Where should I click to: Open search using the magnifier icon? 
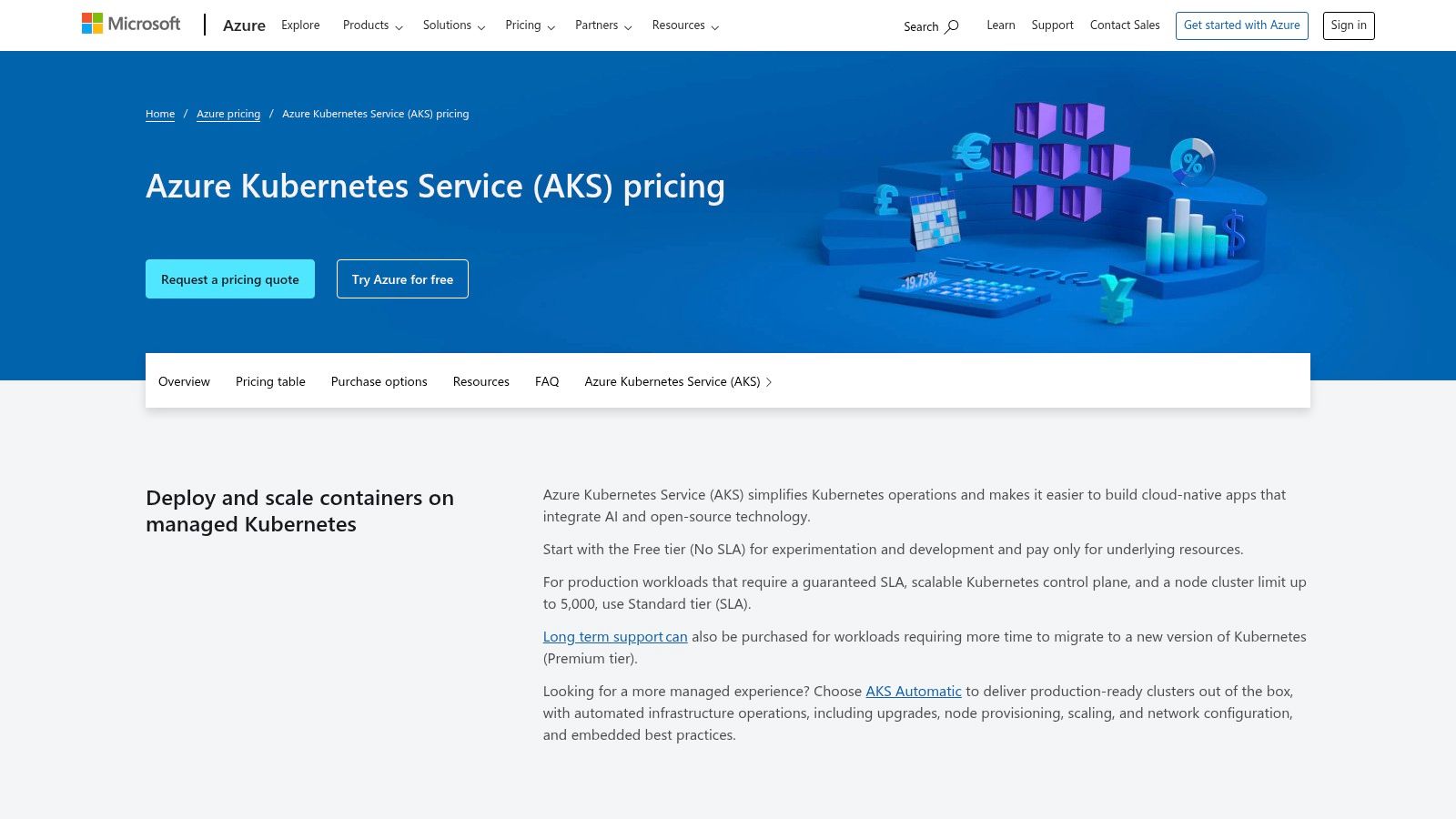951,26
